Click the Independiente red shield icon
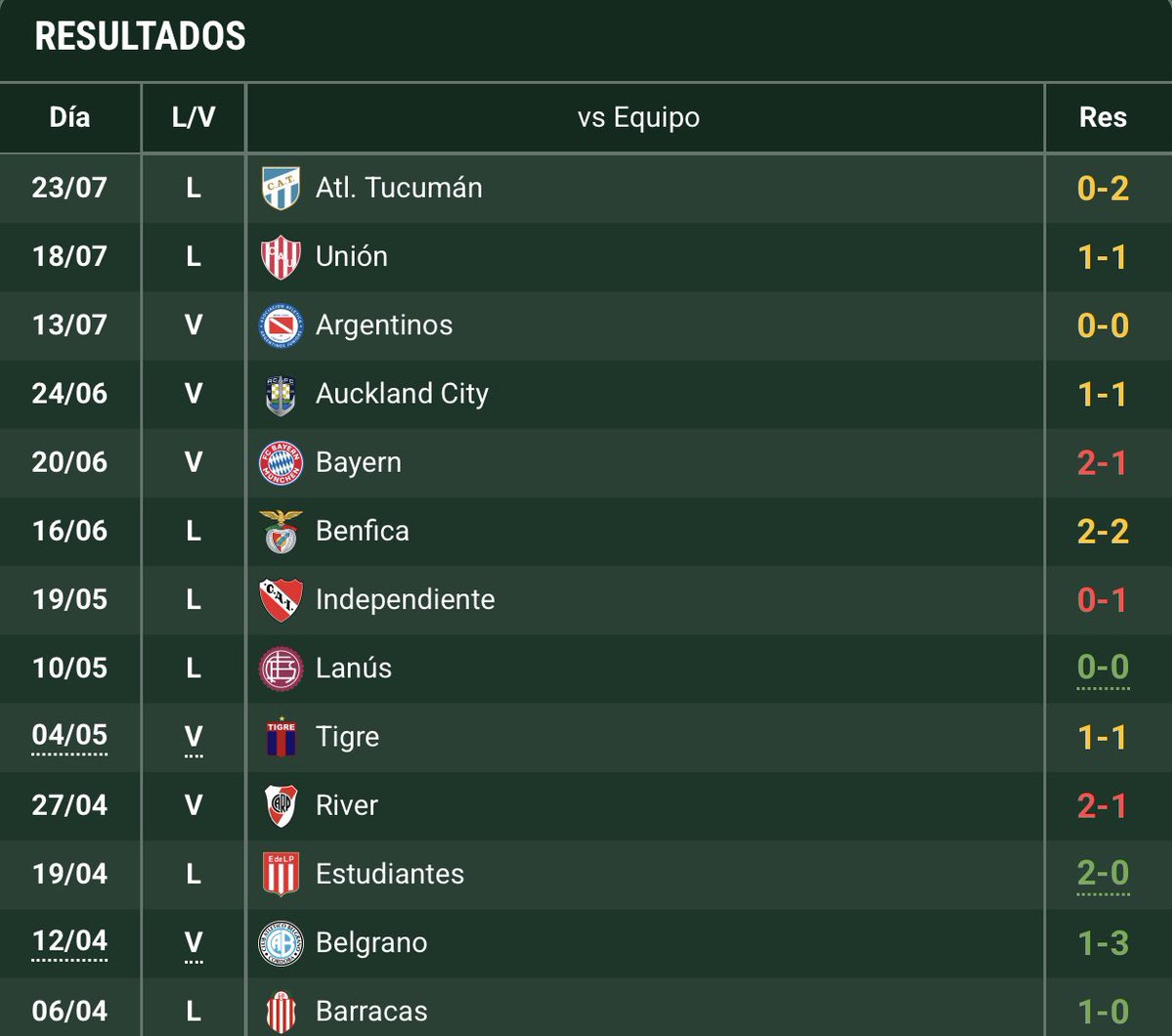Viewport: 1172px width, 1036px height. tap(282, 600)
